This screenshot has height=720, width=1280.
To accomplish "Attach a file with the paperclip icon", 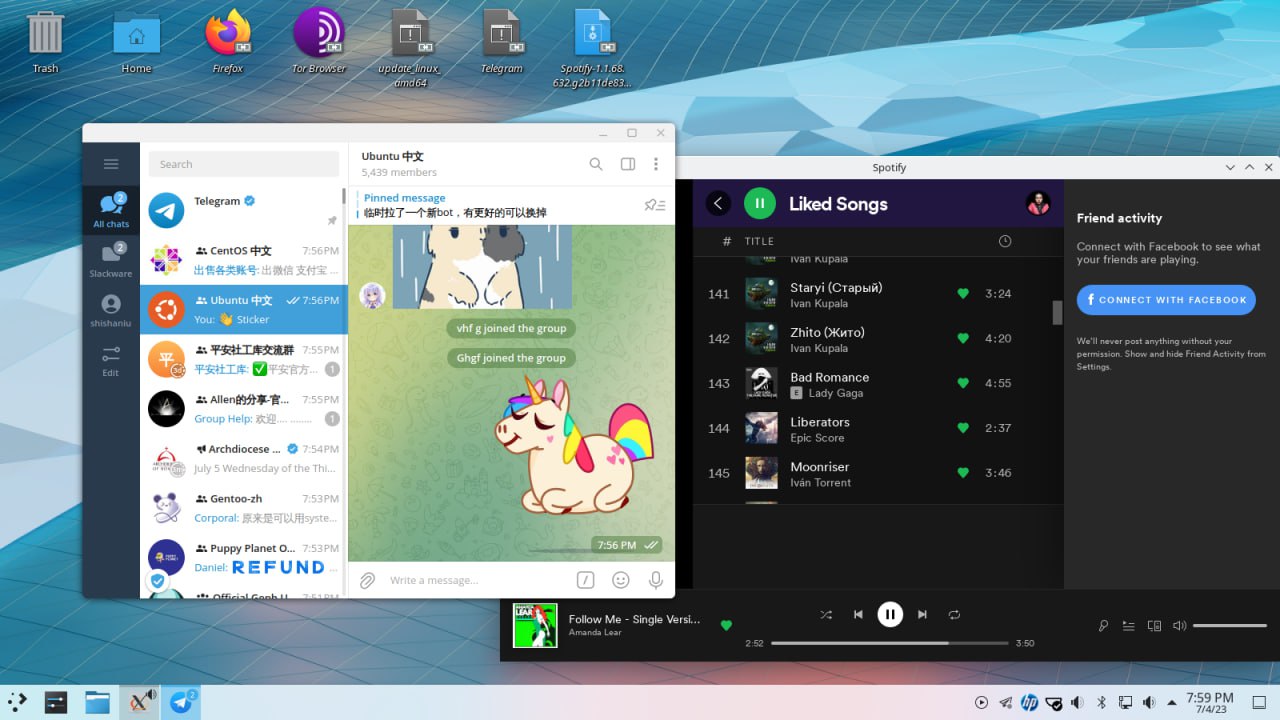I will [x=368, y=580].
